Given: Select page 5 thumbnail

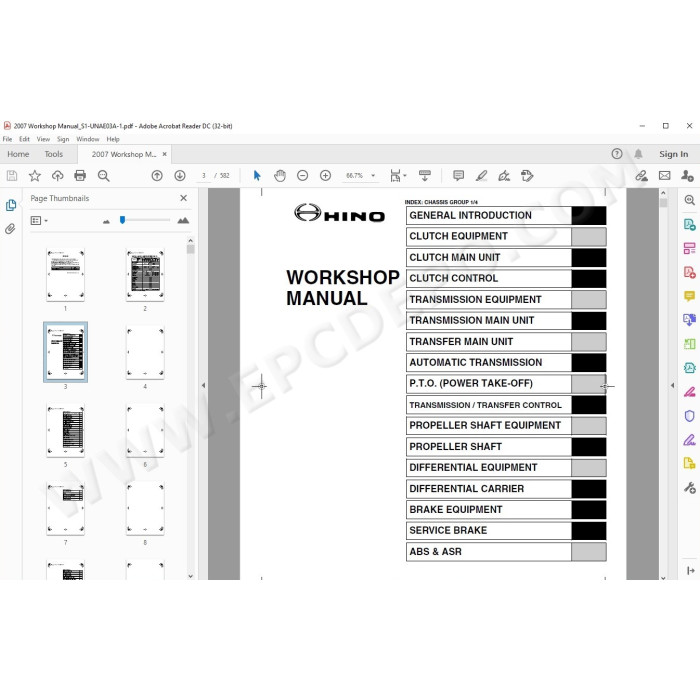Looking at the screenshot, I should click(x=66, y=431).
